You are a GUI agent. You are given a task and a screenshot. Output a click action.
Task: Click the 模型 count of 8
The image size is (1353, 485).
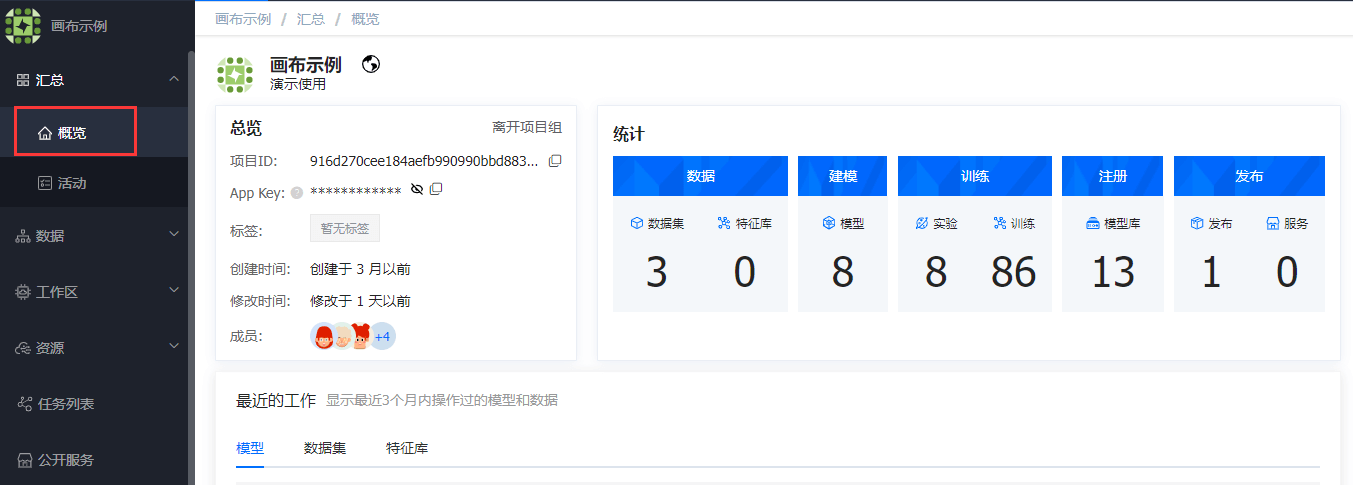[x=843, y=272]
